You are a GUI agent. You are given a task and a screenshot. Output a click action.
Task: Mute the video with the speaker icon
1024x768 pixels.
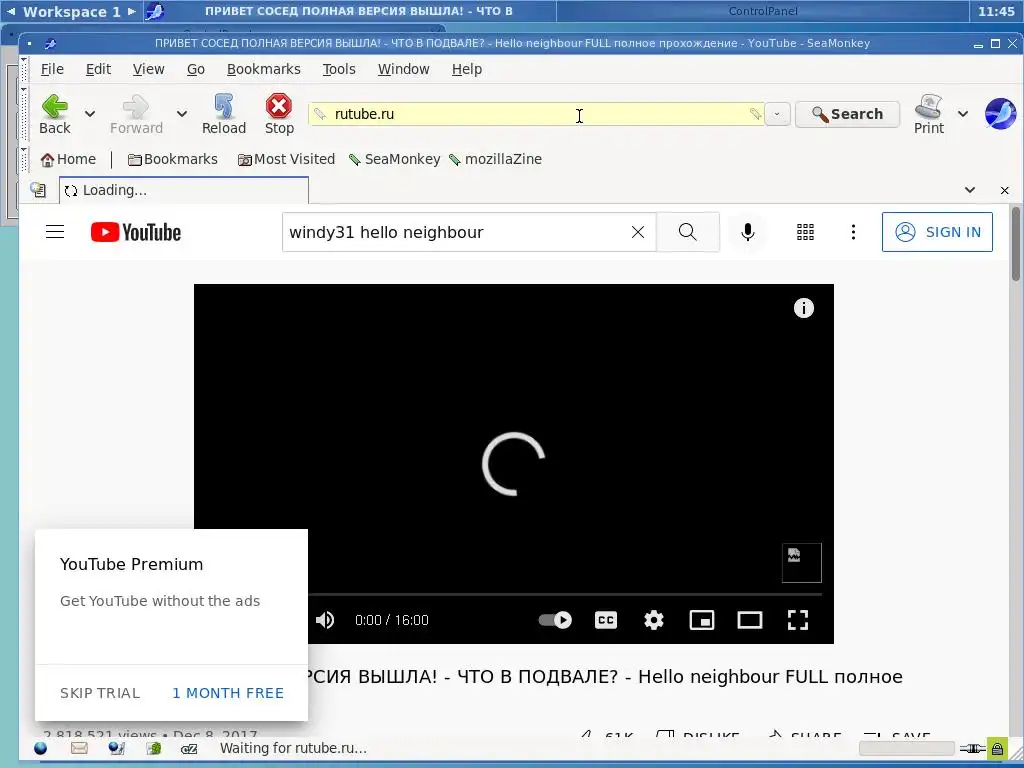point(325,620)
